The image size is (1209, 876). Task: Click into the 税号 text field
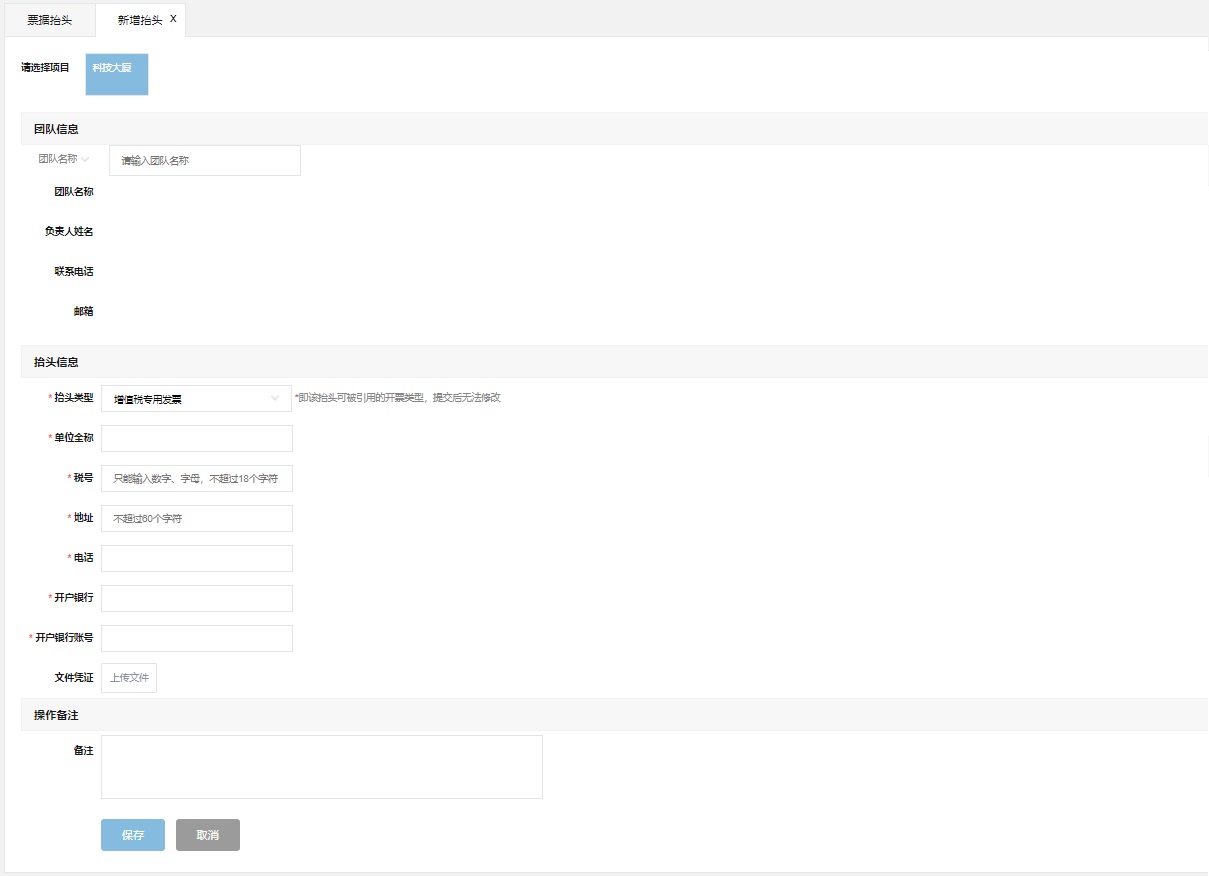197,478
